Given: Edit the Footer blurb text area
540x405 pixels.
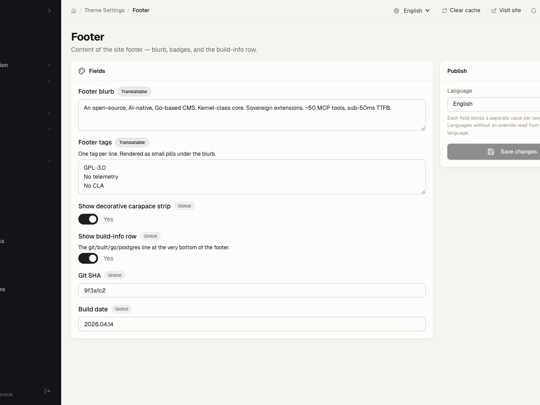Looking at the screenshot, I should pyautogui.click(x=252, y=115).
